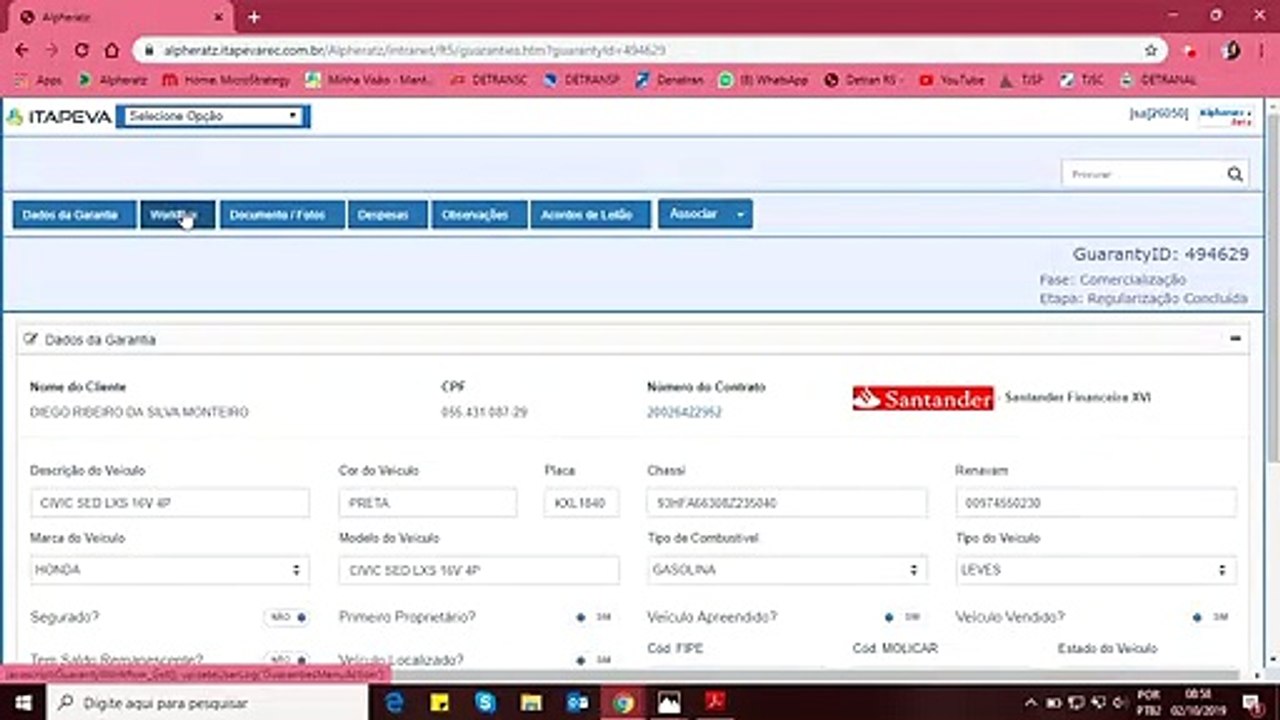This screenshot has width=1280, height=720.
Task: Open YouTube bookmark
Action: click(x=951, y=80)
